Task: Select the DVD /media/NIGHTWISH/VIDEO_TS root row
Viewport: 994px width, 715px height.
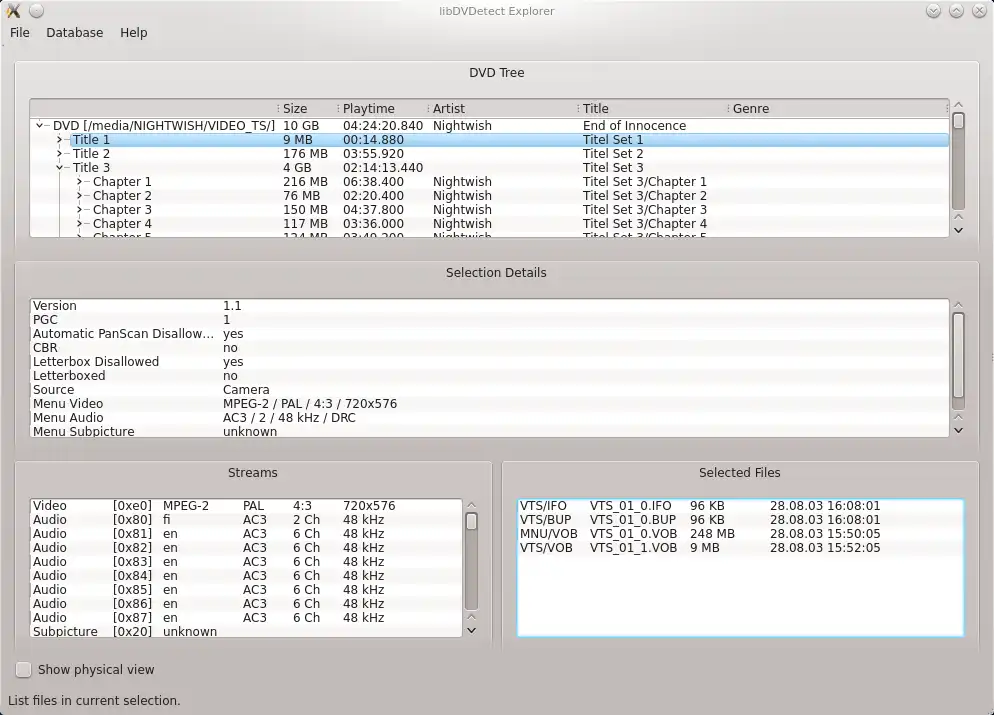Action: (489, 126)
